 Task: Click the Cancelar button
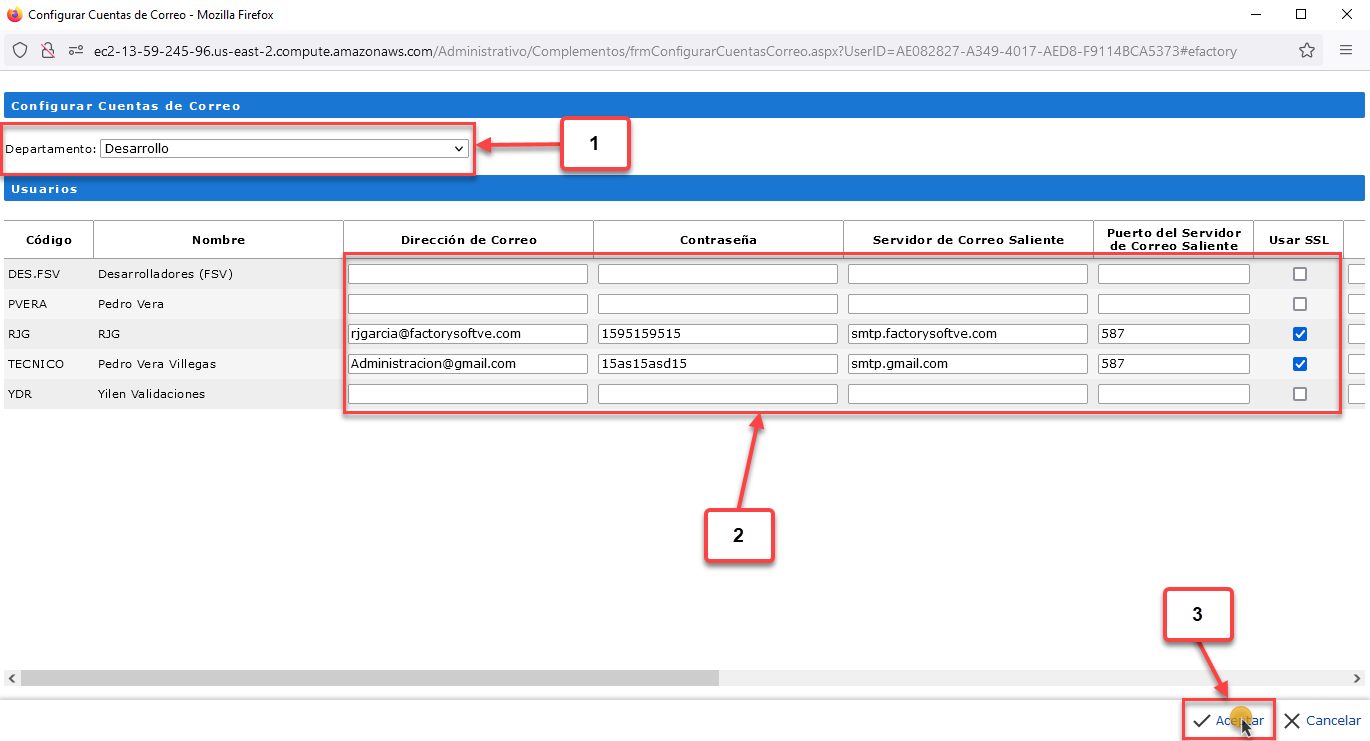point(1322,720)
